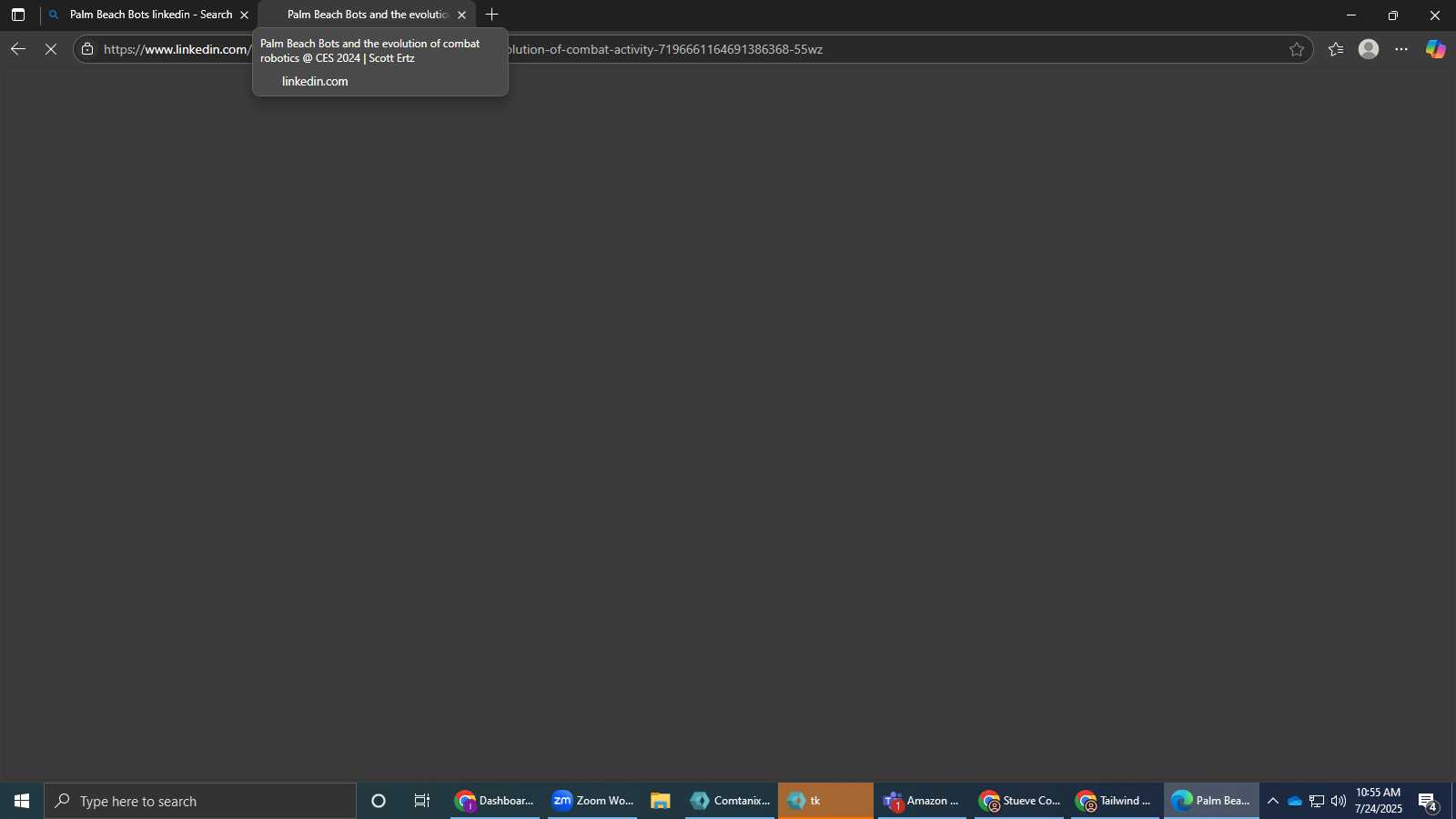The image size is (1456, 819).
Task: Open OneDrive tray icon
Action: (1294, 801)
